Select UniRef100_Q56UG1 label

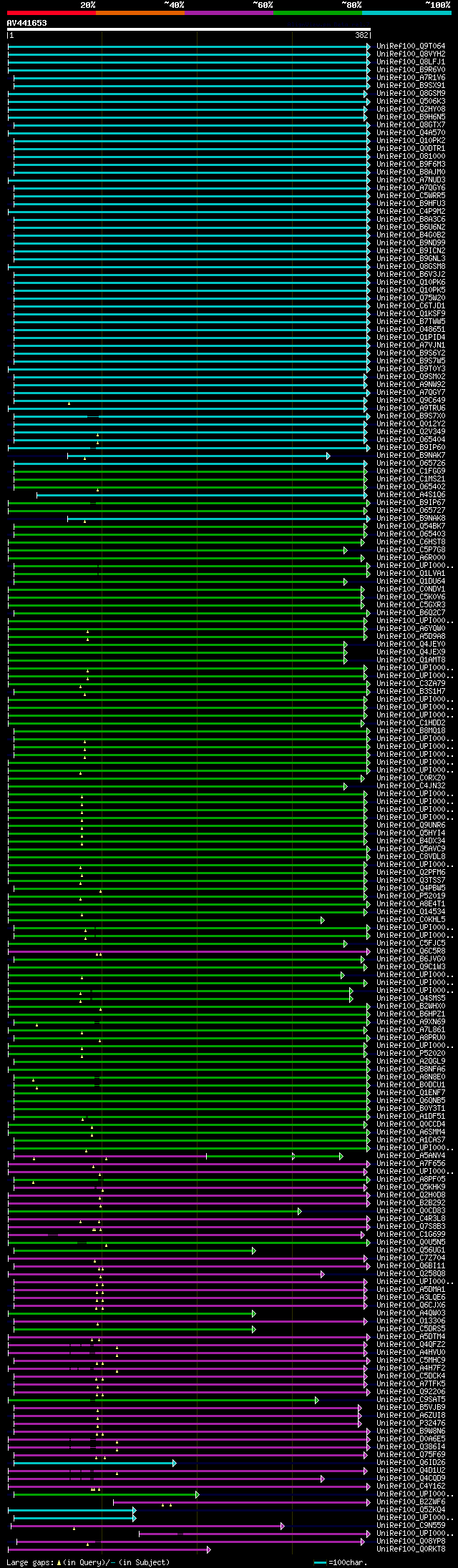click(411, 1250)
